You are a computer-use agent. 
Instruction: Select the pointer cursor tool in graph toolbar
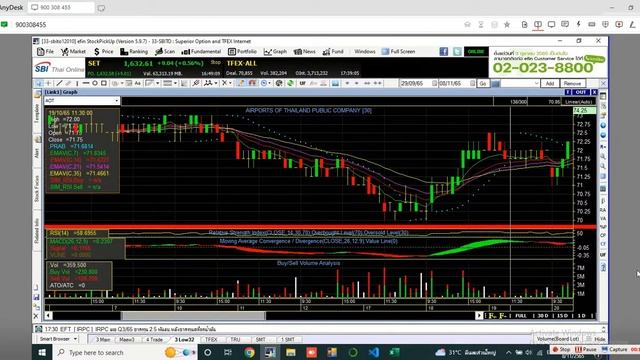[39, 83]
